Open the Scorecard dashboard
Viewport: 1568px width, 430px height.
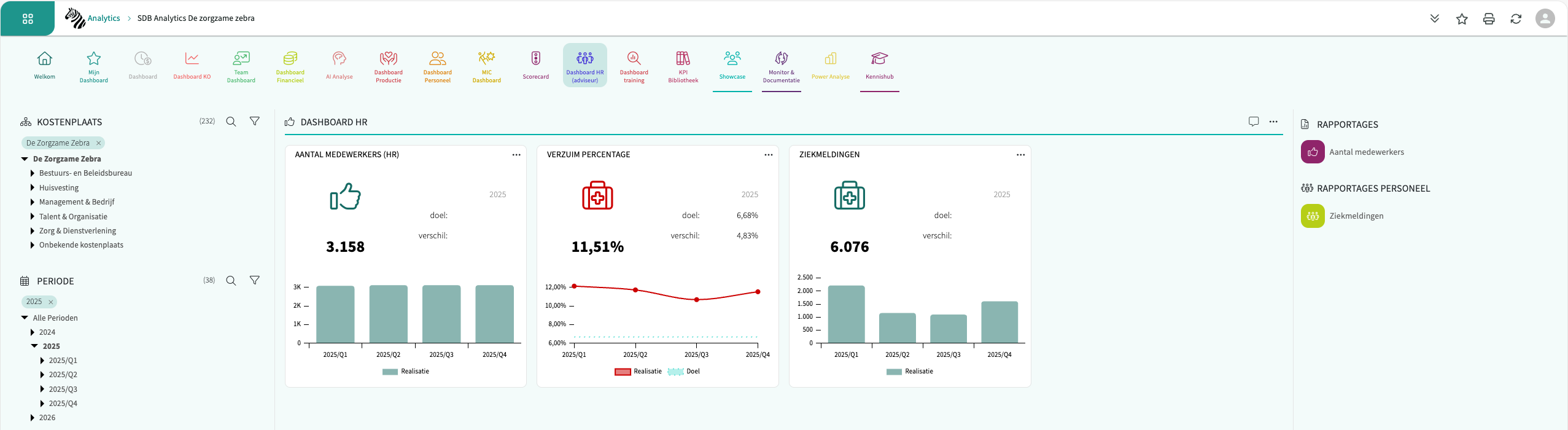535,65
